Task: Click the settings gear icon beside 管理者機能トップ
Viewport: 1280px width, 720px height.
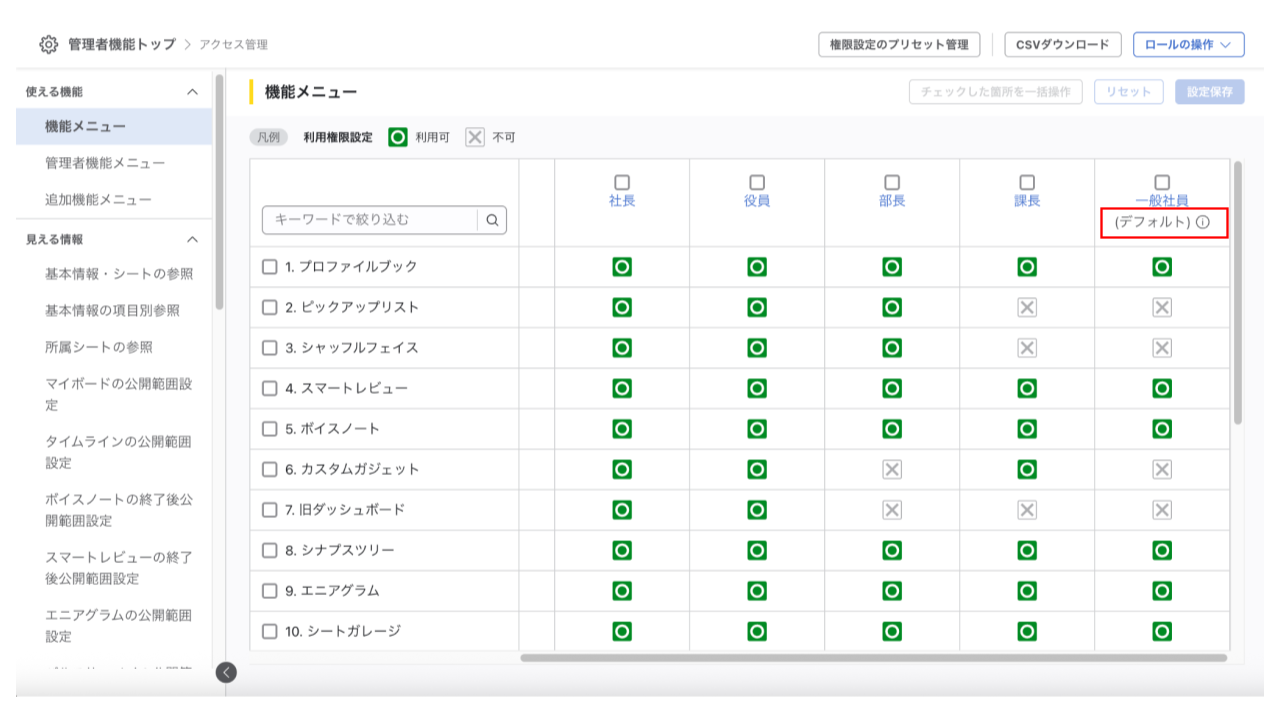Action: click(x=48, y=44)
